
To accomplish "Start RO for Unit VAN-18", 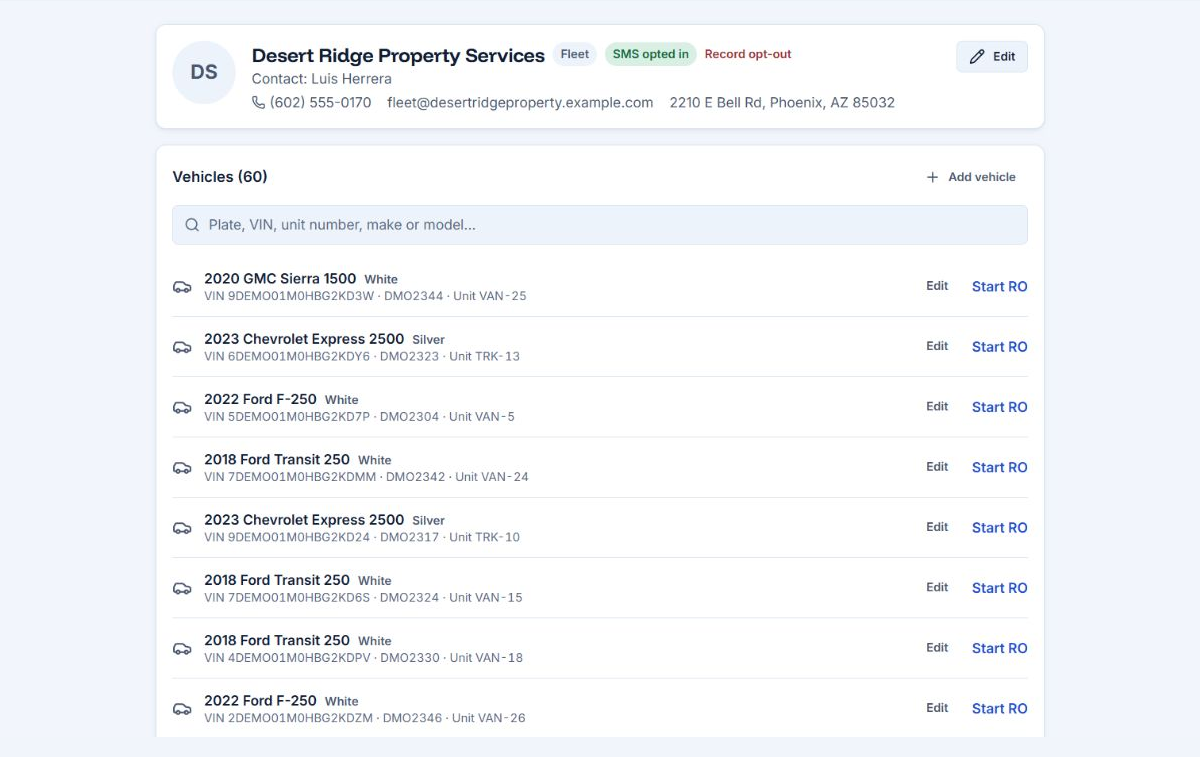I will click(1000, 648).
